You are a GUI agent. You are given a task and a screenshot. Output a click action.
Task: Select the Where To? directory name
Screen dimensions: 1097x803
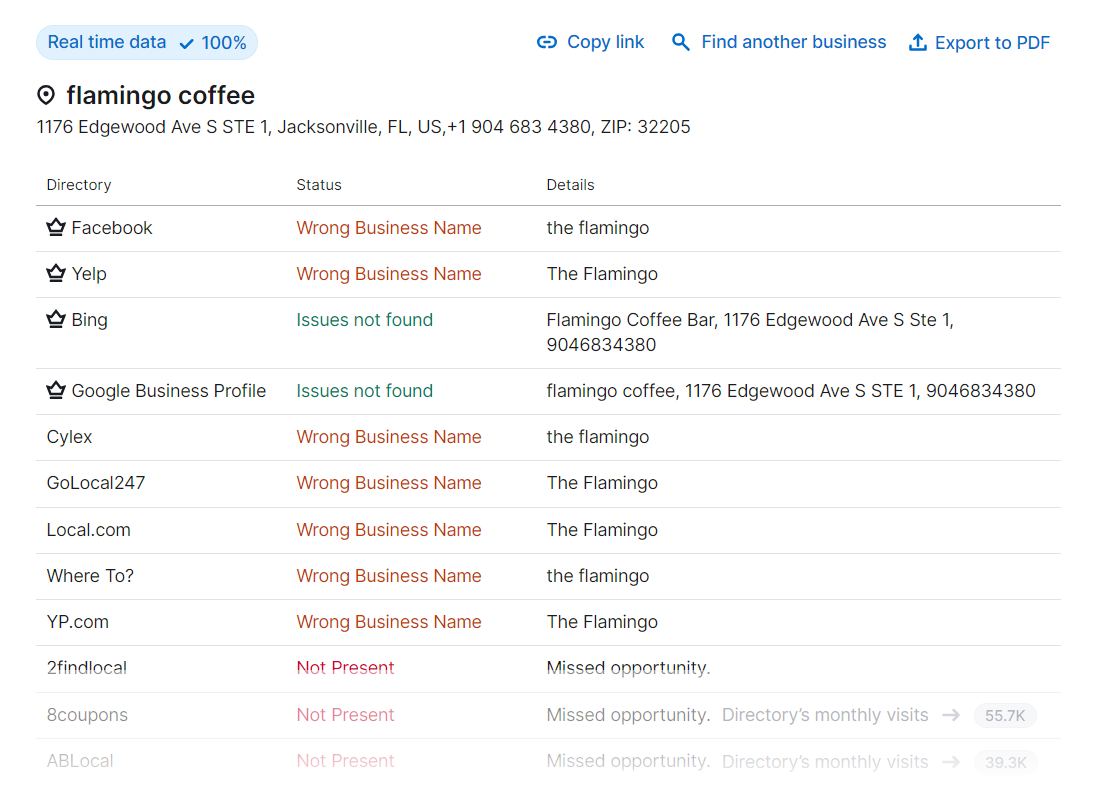90,576
